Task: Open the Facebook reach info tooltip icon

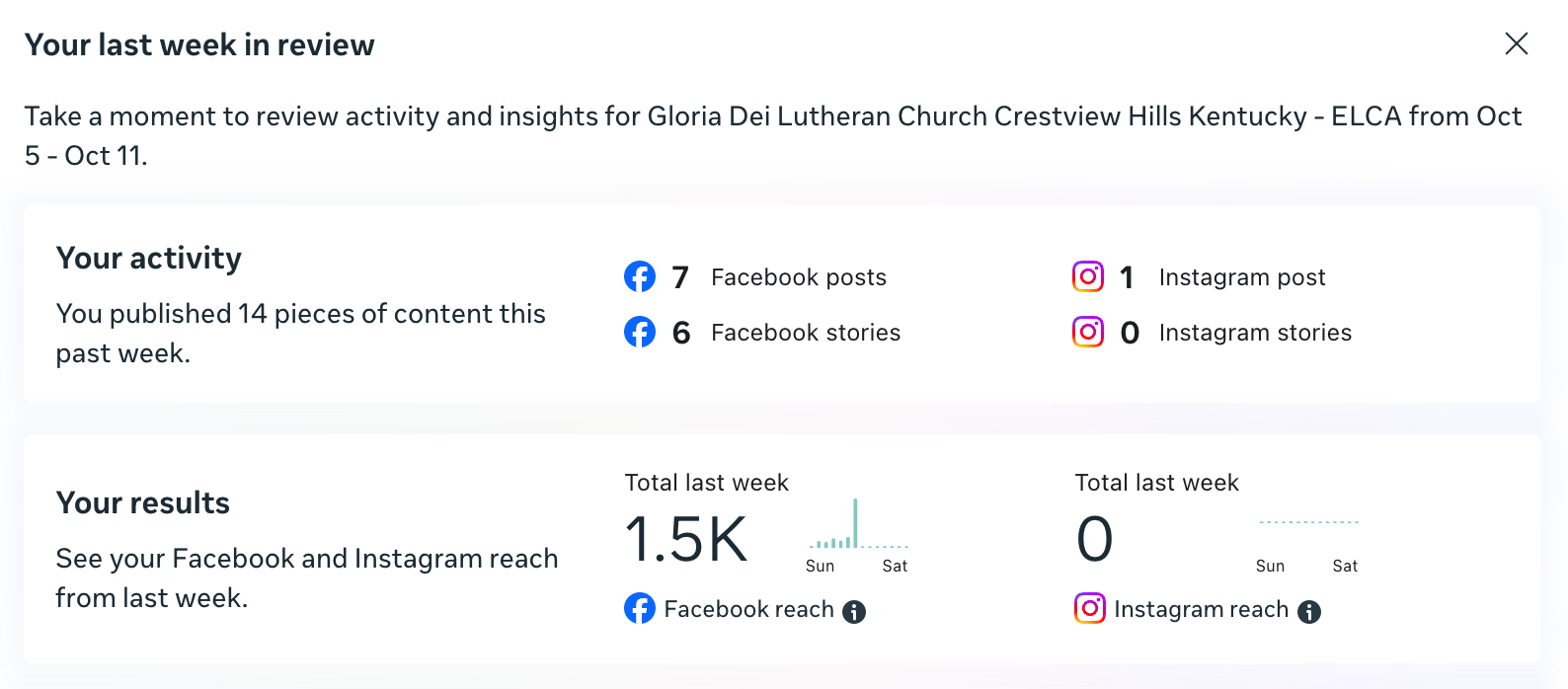Action: (x=854, y=612)
